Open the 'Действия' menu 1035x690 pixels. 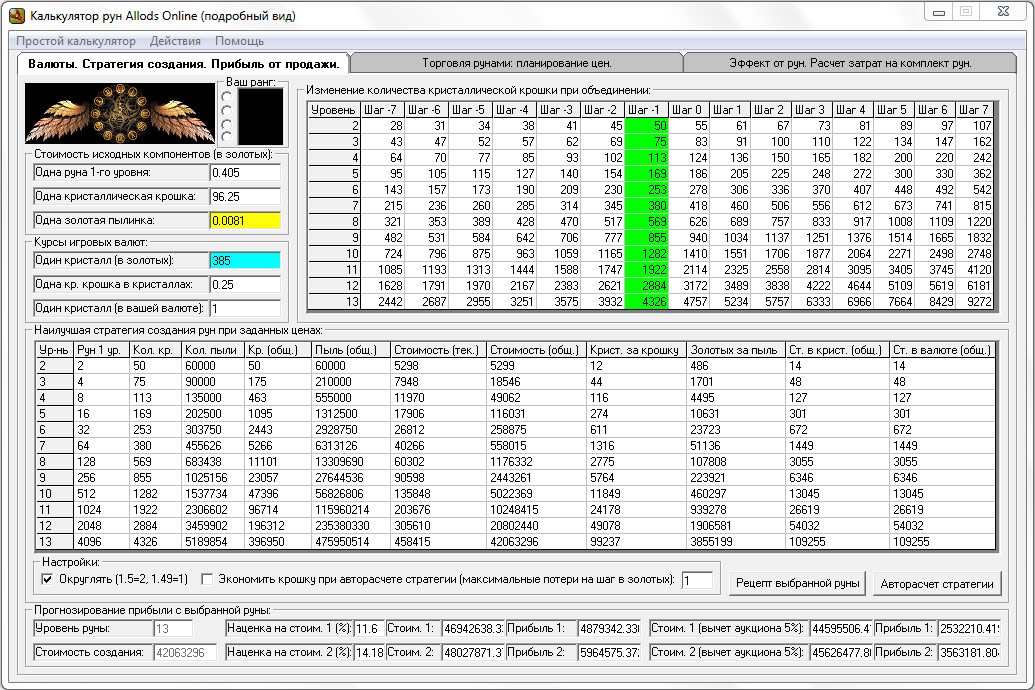click(175, 41)
